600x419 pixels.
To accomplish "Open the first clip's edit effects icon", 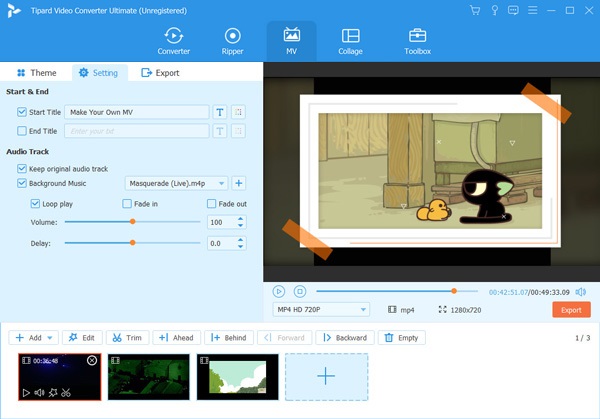I will click(x=53, y=393).
